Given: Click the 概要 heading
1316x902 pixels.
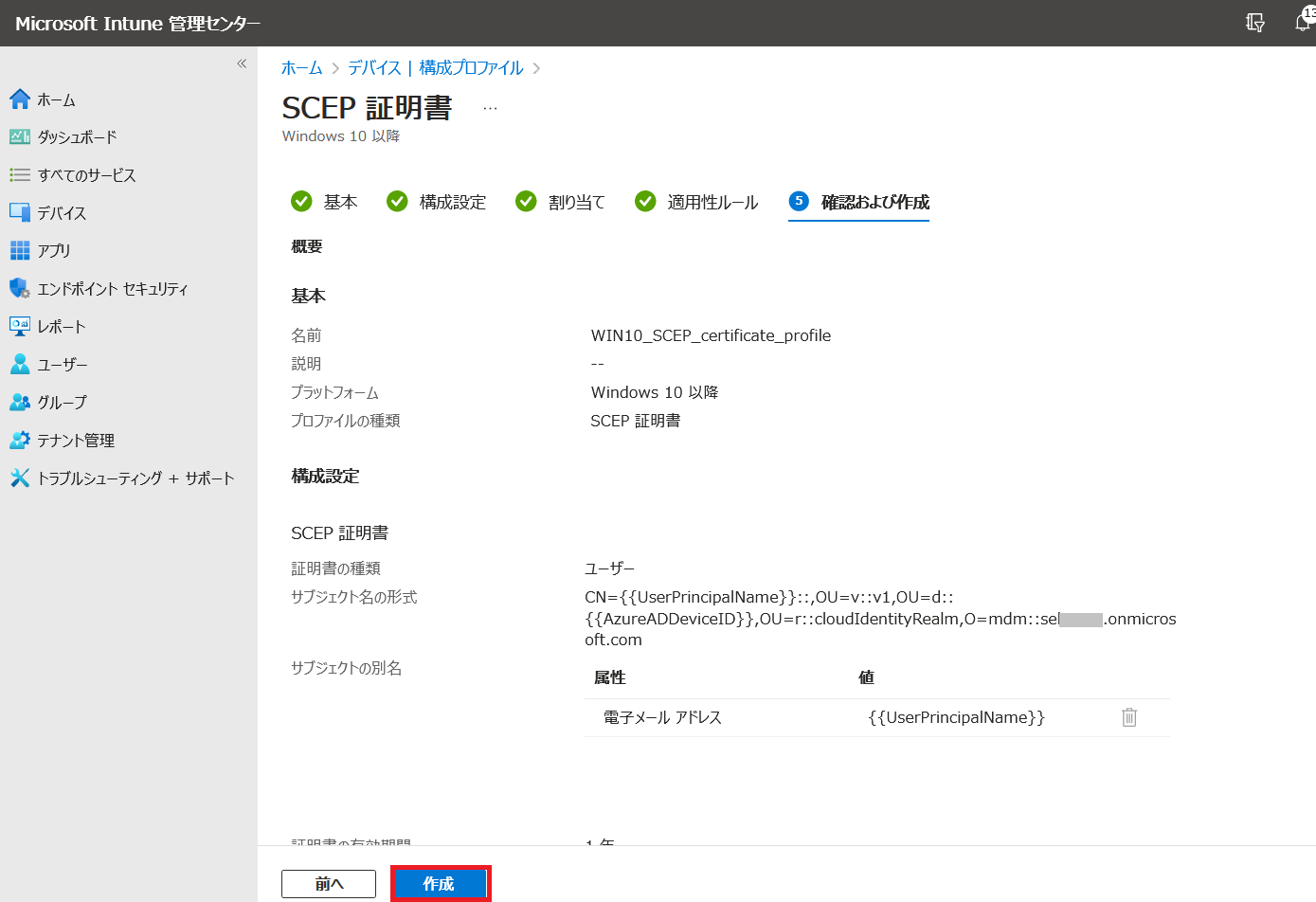Looking at the screenshot, I should [307, 246].
